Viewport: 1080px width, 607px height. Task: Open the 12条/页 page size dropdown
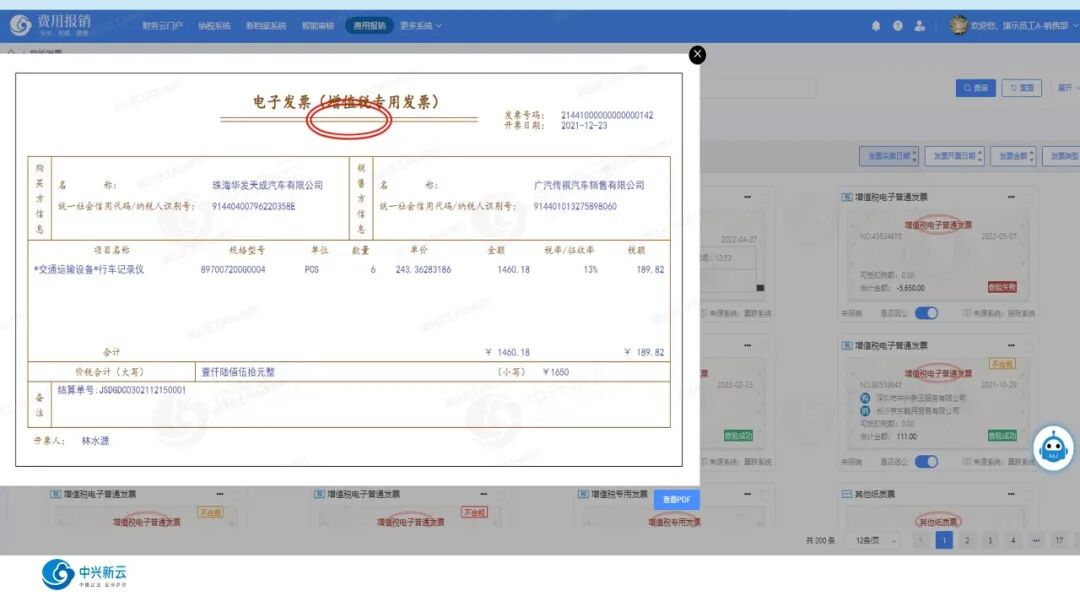[874, 541]
